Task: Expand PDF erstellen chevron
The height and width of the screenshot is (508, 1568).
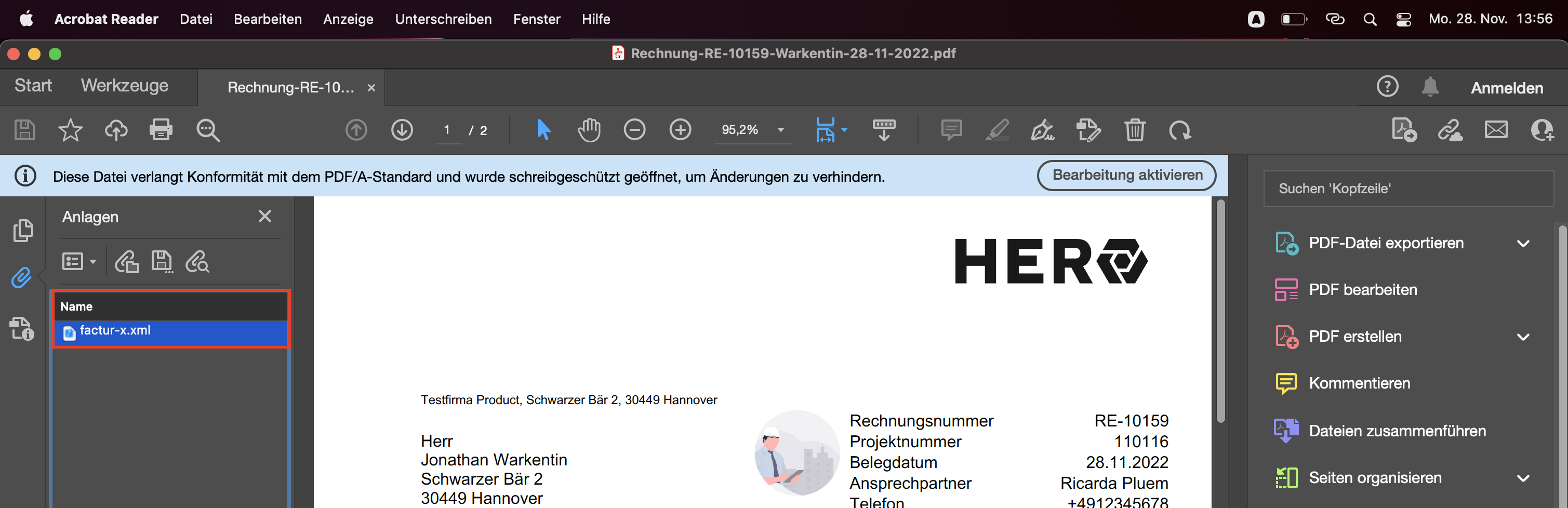Action: point(1523,337)
